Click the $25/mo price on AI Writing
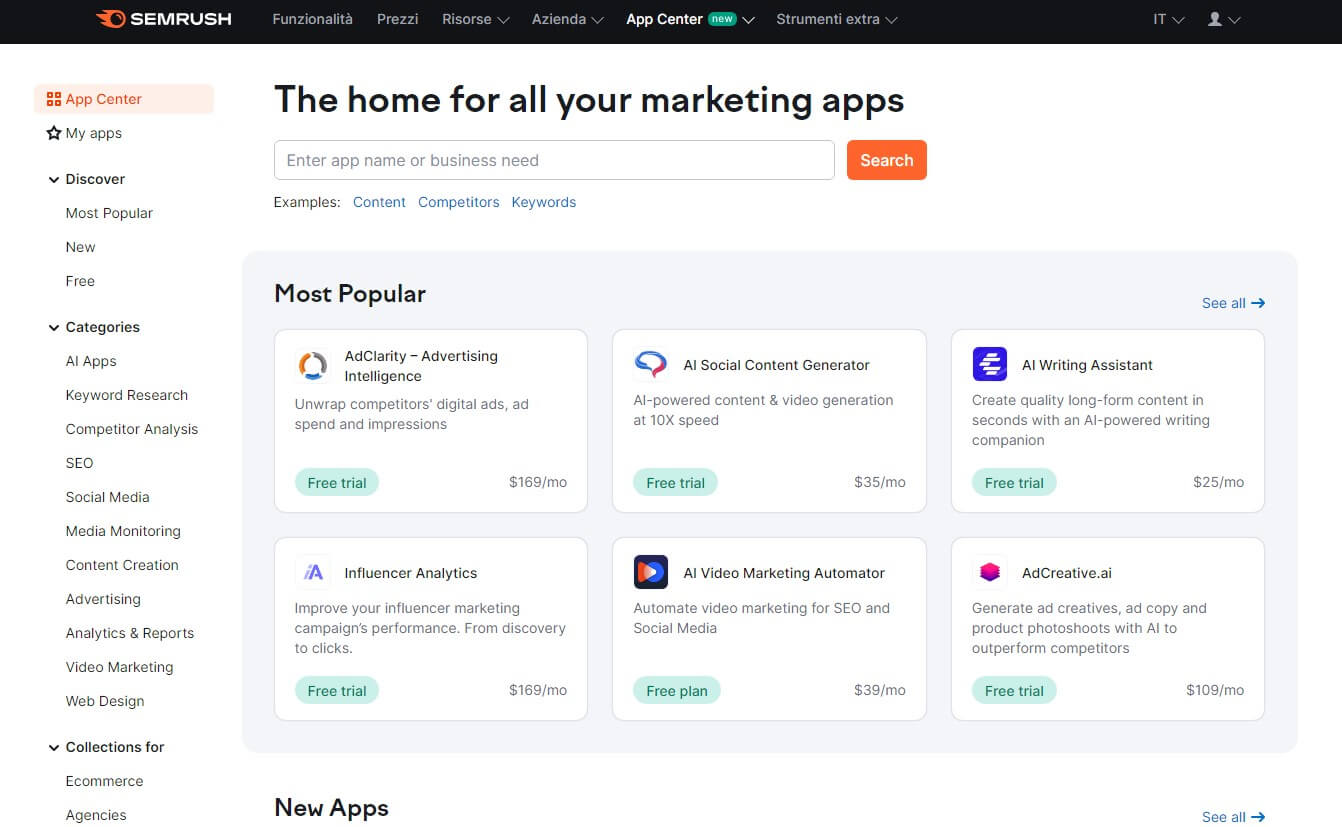This screenshot has height=827, width=1342. click(x=1219, y=482)
